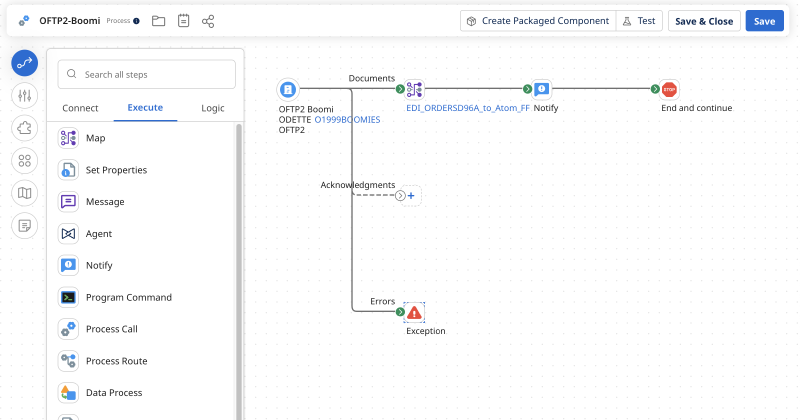Select the Data Process step icon
800x420 pixels.
click(68, 393)
